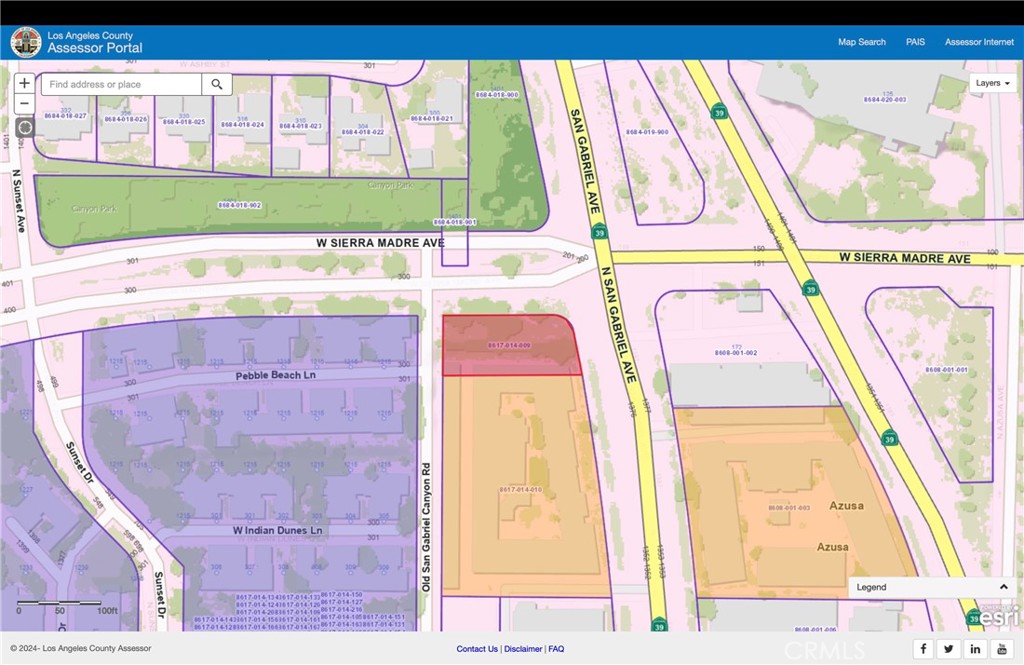The height and width of the screenshot is (665, 1024).
Task: Open the PAIS menu item
Action: coord(915,42)
